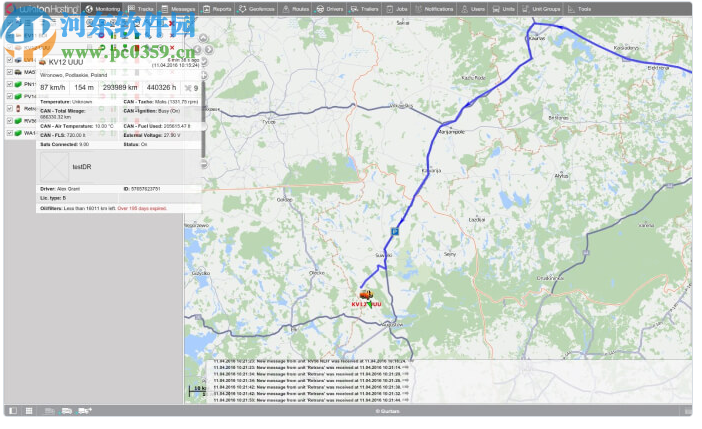
Task: Open the © Gurtam link
Action: (x=387, y=411)
